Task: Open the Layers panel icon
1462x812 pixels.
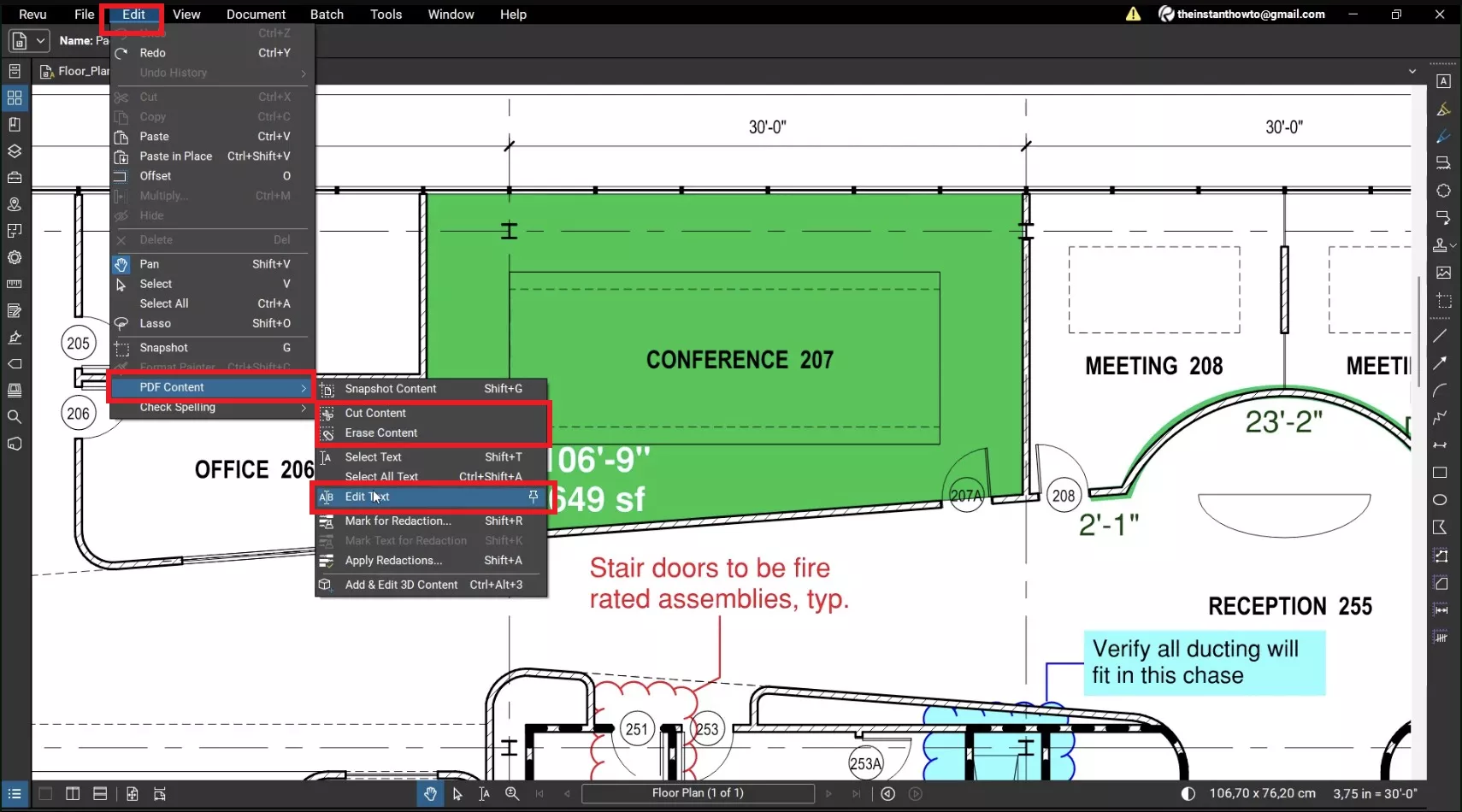Action: (15, 151)
